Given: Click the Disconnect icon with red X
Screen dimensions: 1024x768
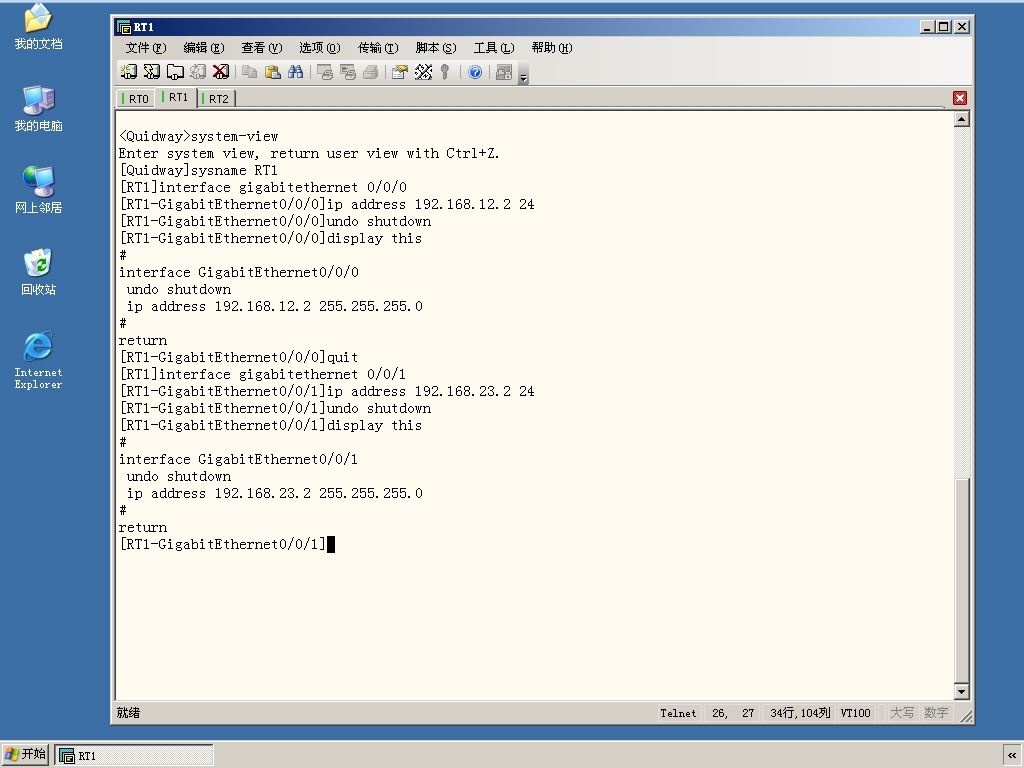Looking at the screenshot, I should (x=221, y=72).
